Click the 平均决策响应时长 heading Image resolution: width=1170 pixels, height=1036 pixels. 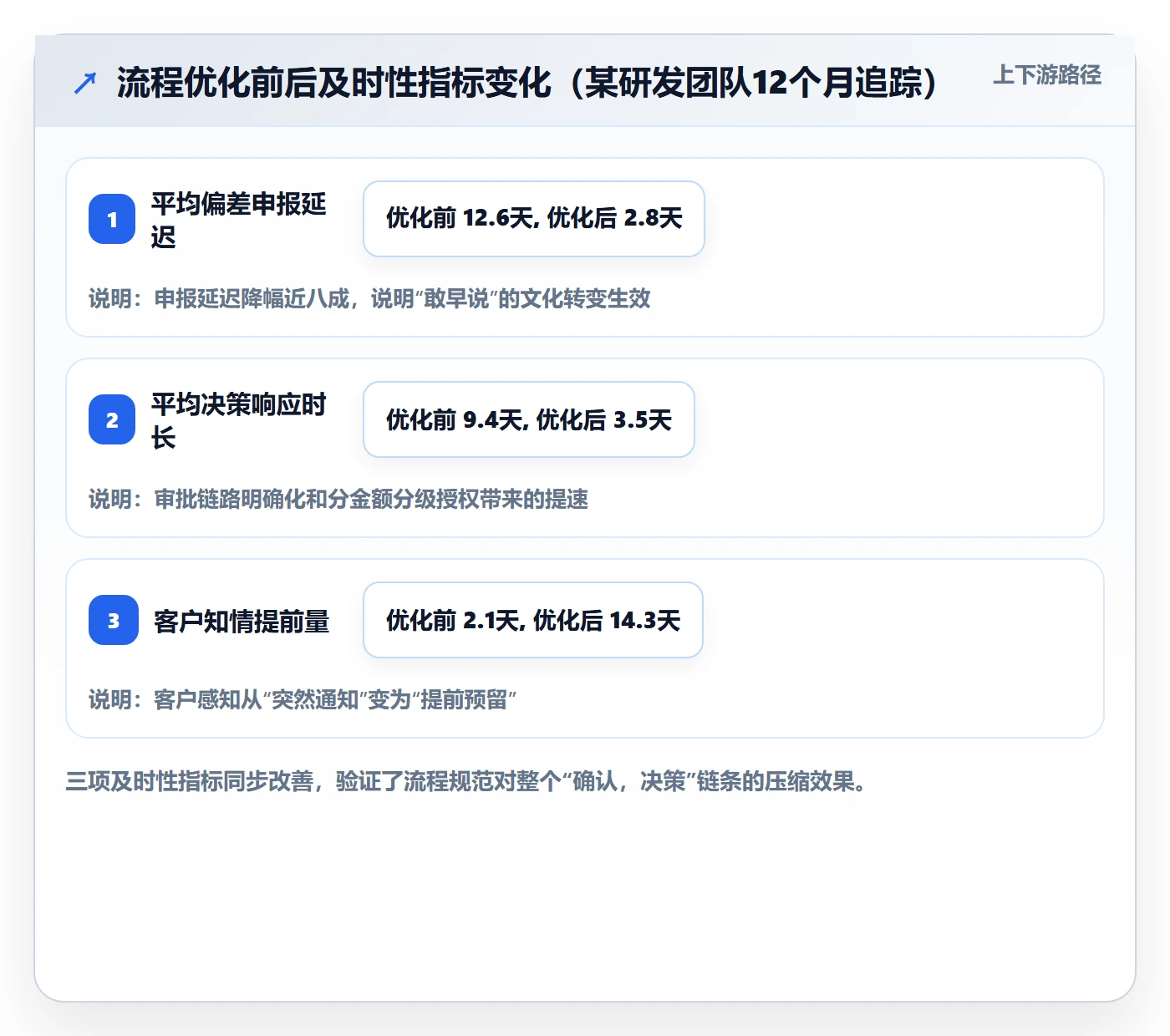point(239,420)
